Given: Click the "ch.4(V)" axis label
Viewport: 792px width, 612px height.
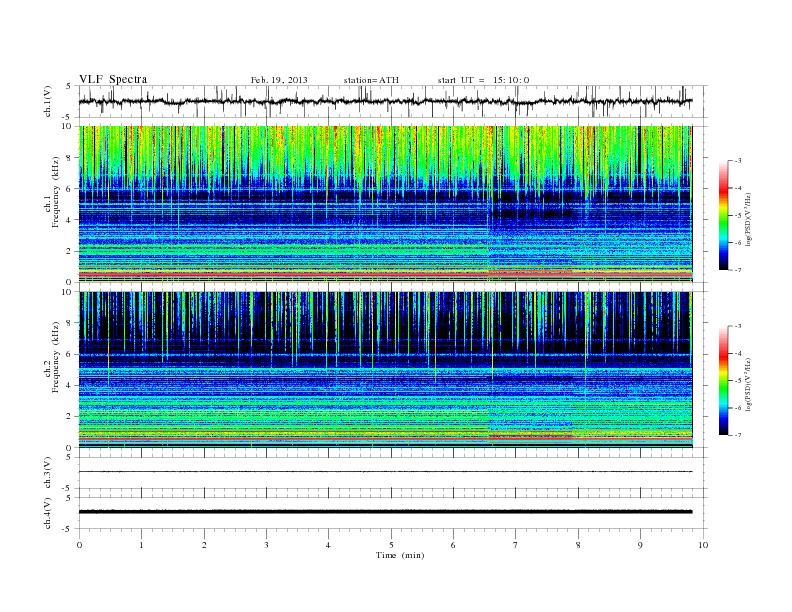Looking at the screenshot, I should (48, 513).
